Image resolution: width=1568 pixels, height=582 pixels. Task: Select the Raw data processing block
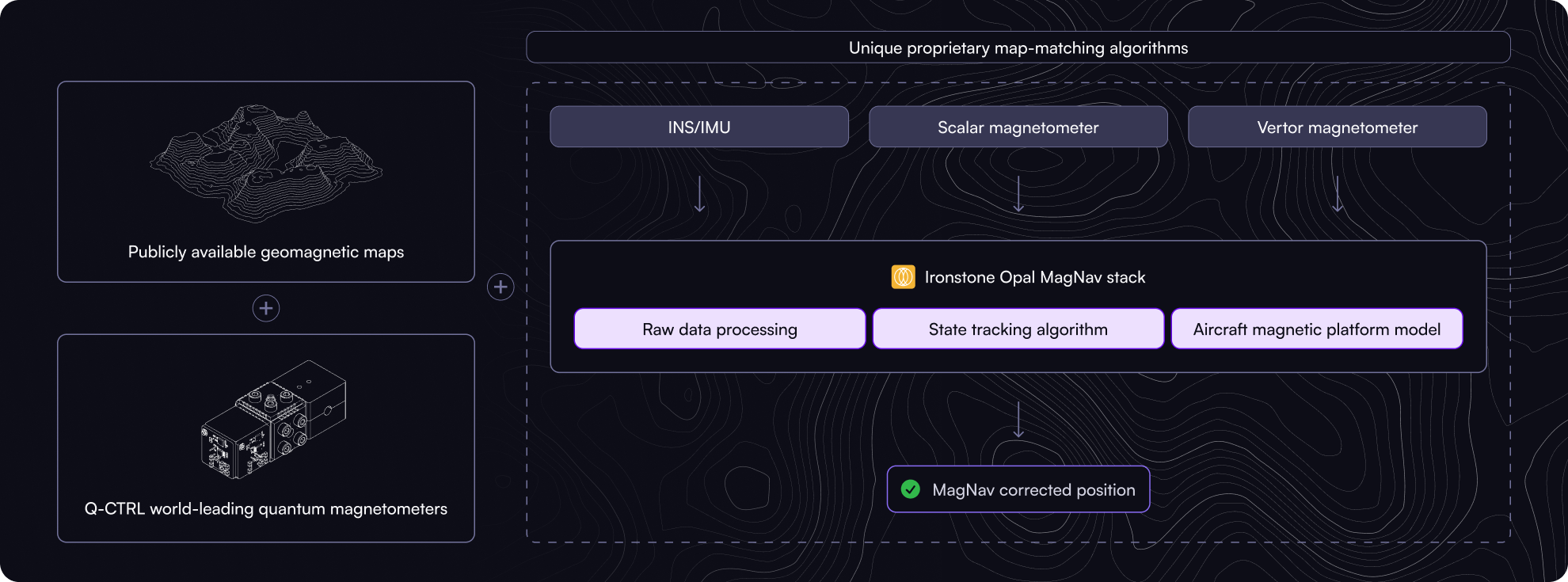coord(720,329)
